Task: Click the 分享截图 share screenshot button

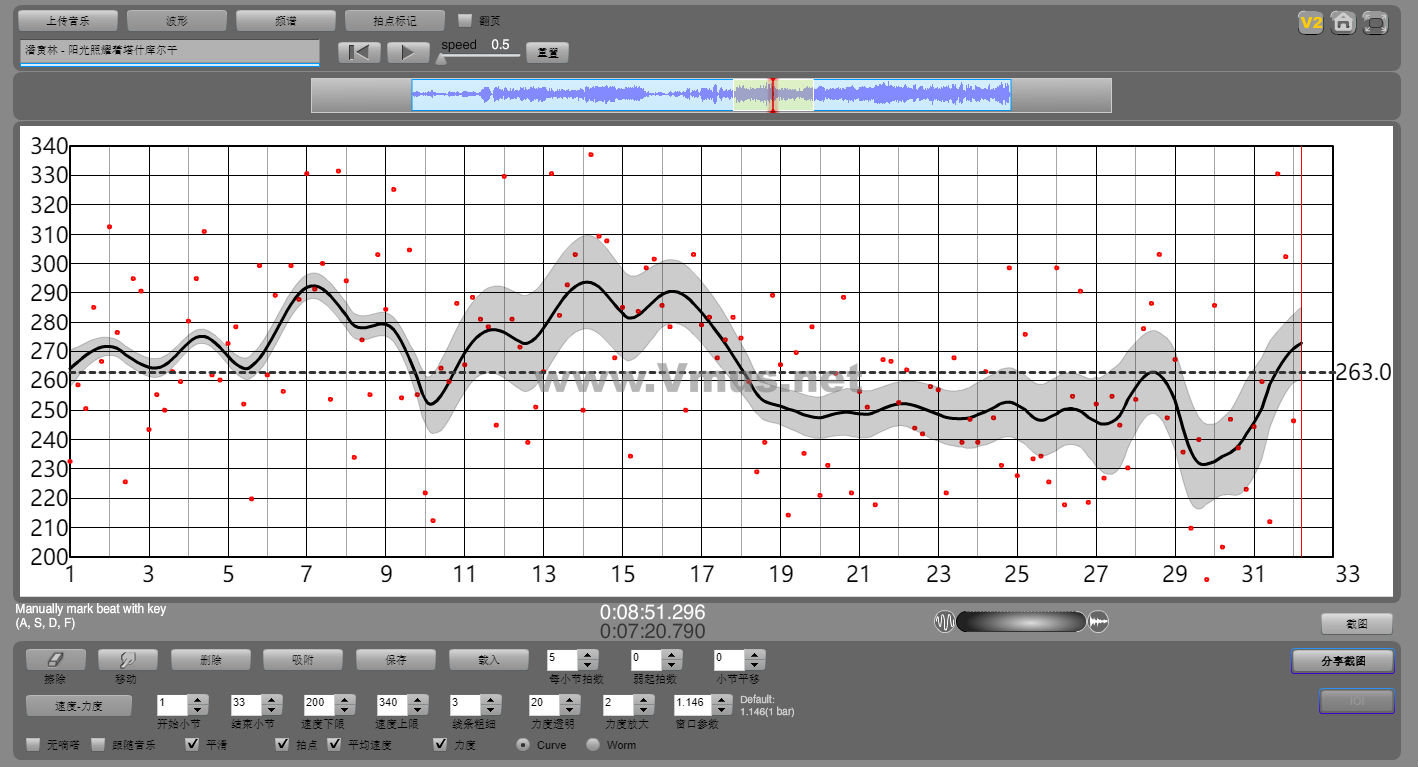Action: (1342, 661)
